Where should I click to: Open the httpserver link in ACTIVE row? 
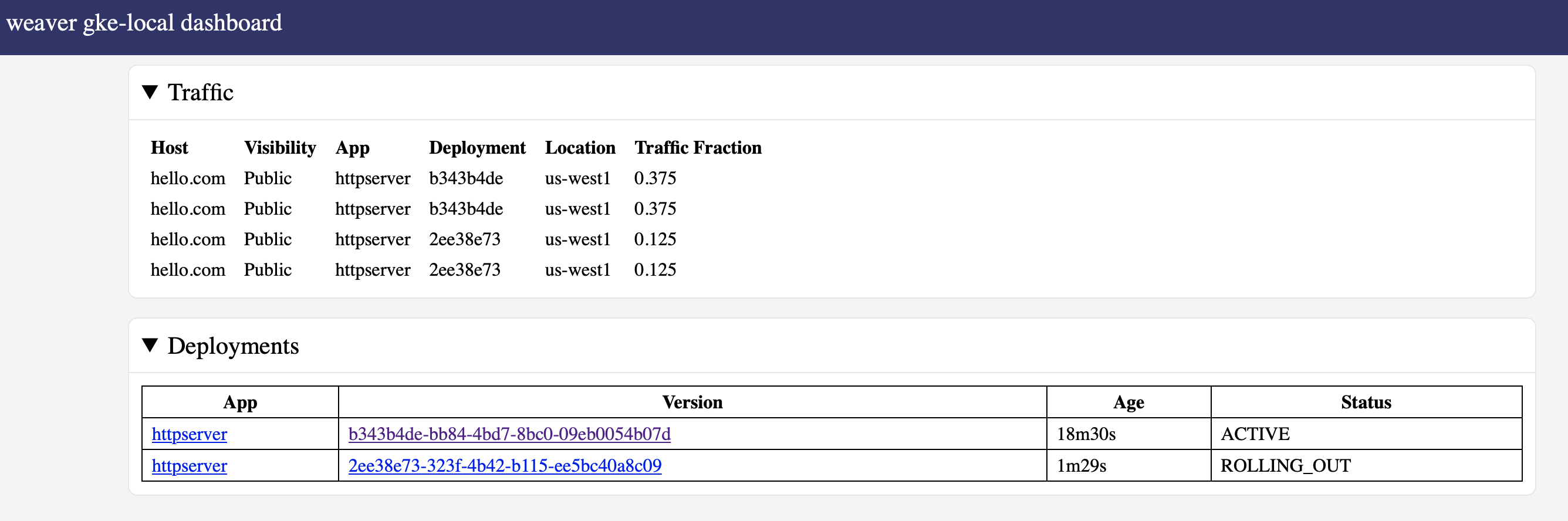click(x=190, y=434)
